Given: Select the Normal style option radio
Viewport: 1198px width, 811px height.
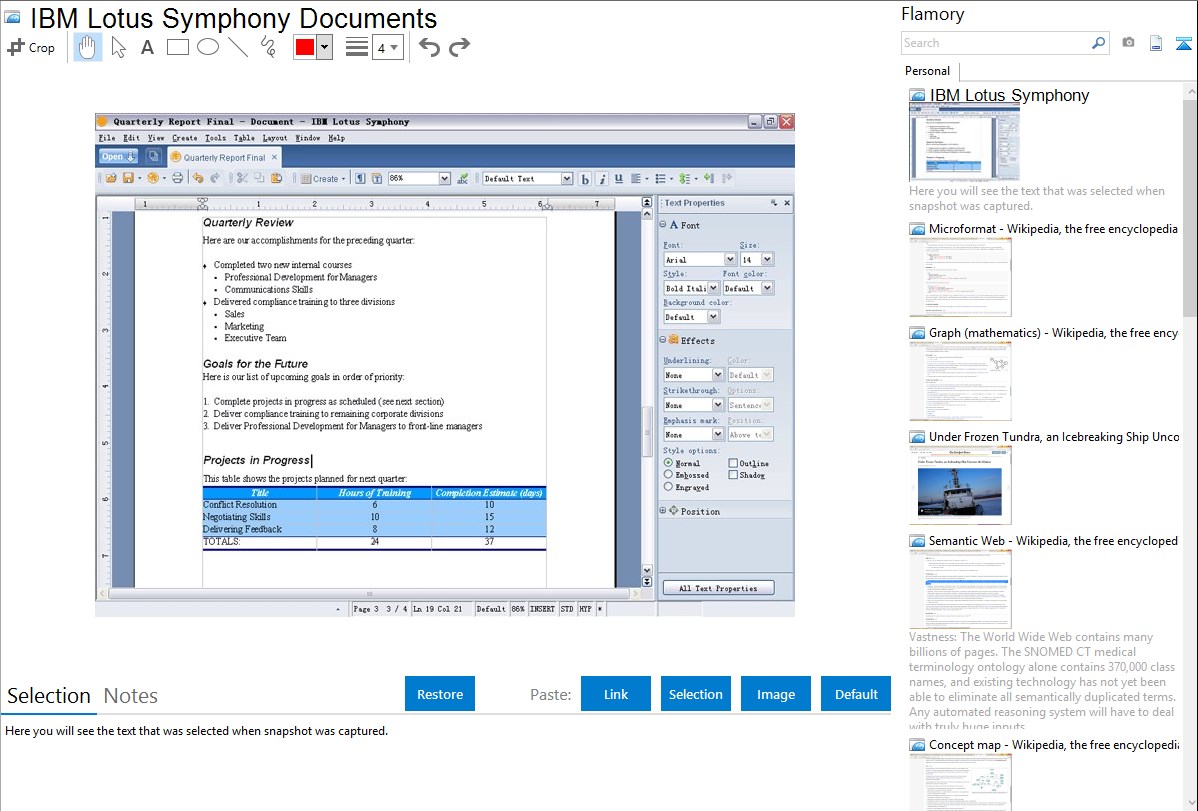Looking at the screenshot, I should (x=669, y=463).
